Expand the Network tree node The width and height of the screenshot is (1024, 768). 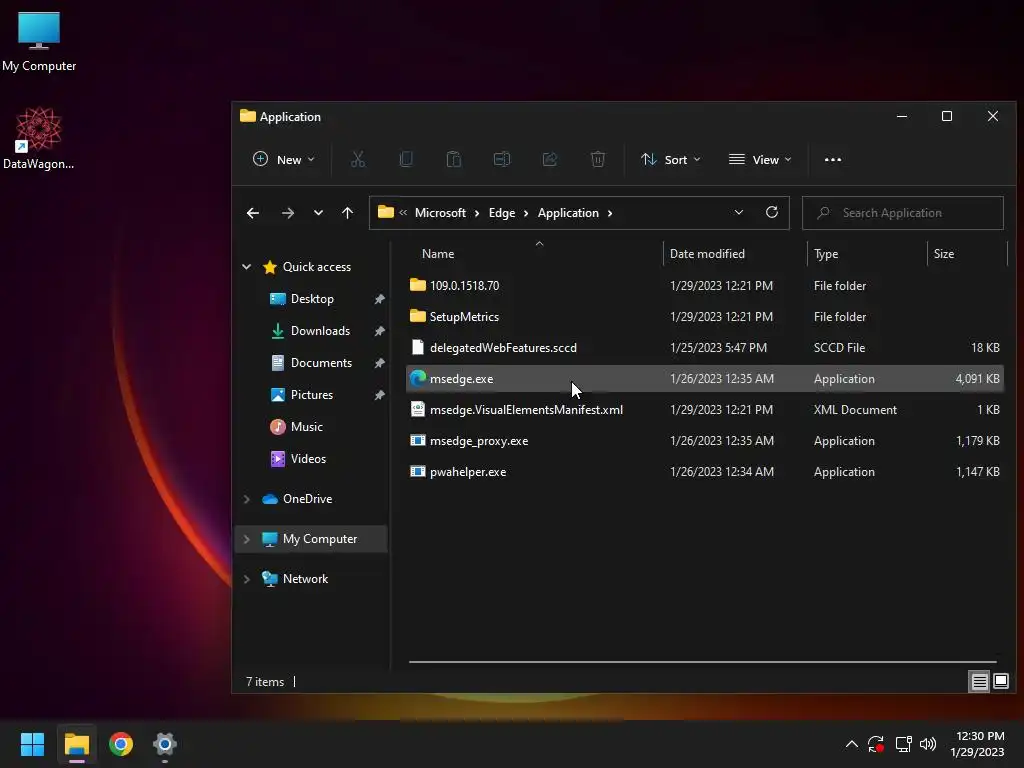pyautogui.click(x=247, y=579)
